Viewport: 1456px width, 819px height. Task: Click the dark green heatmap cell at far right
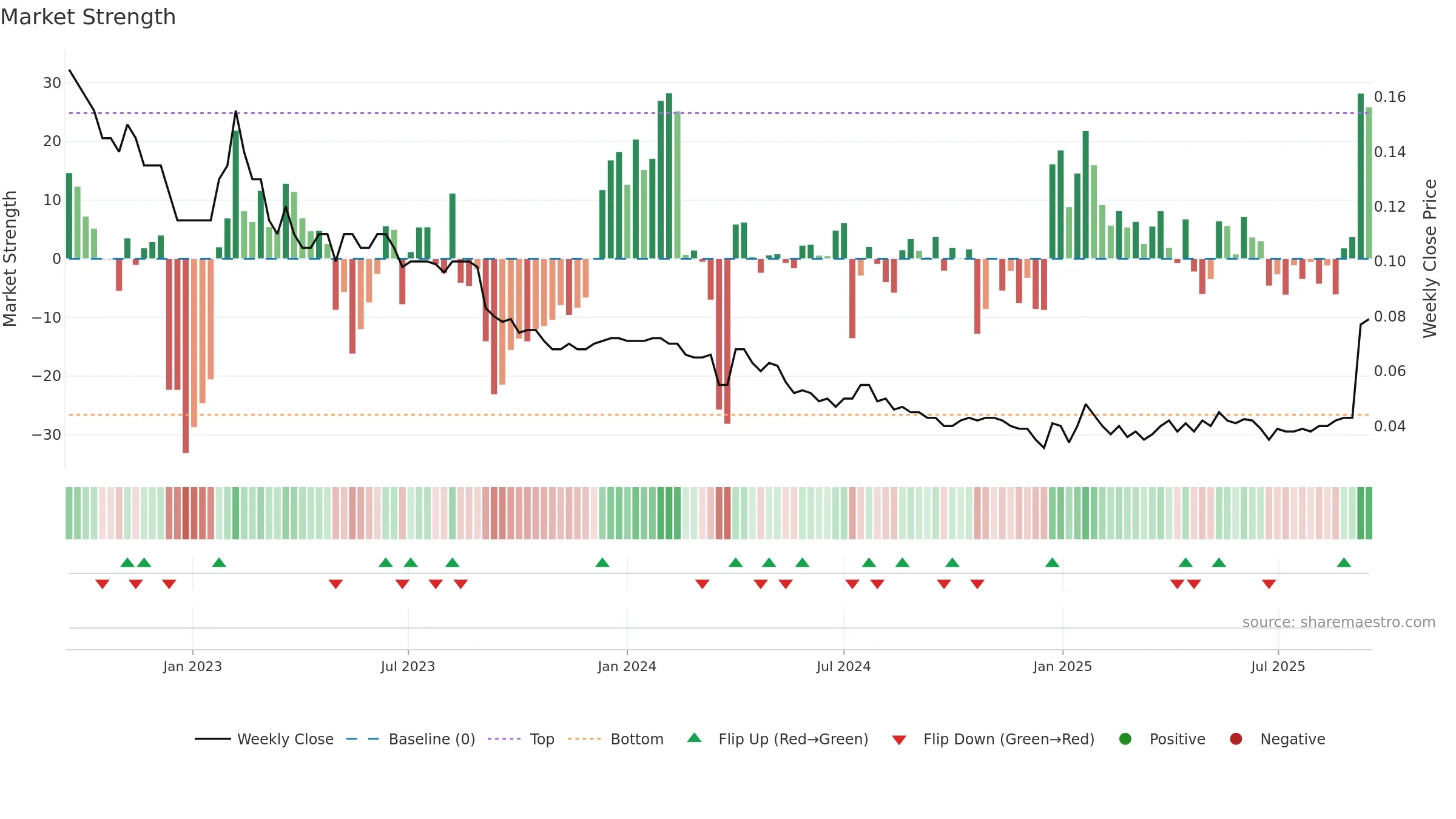1361,513
